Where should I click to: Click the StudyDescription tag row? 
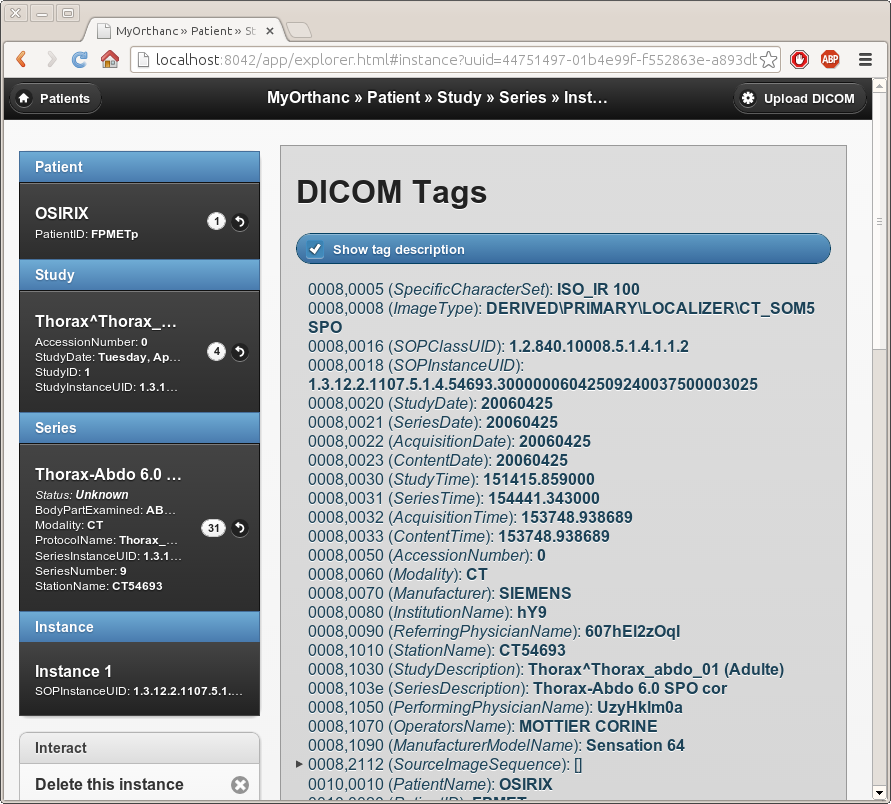[546, 669]
